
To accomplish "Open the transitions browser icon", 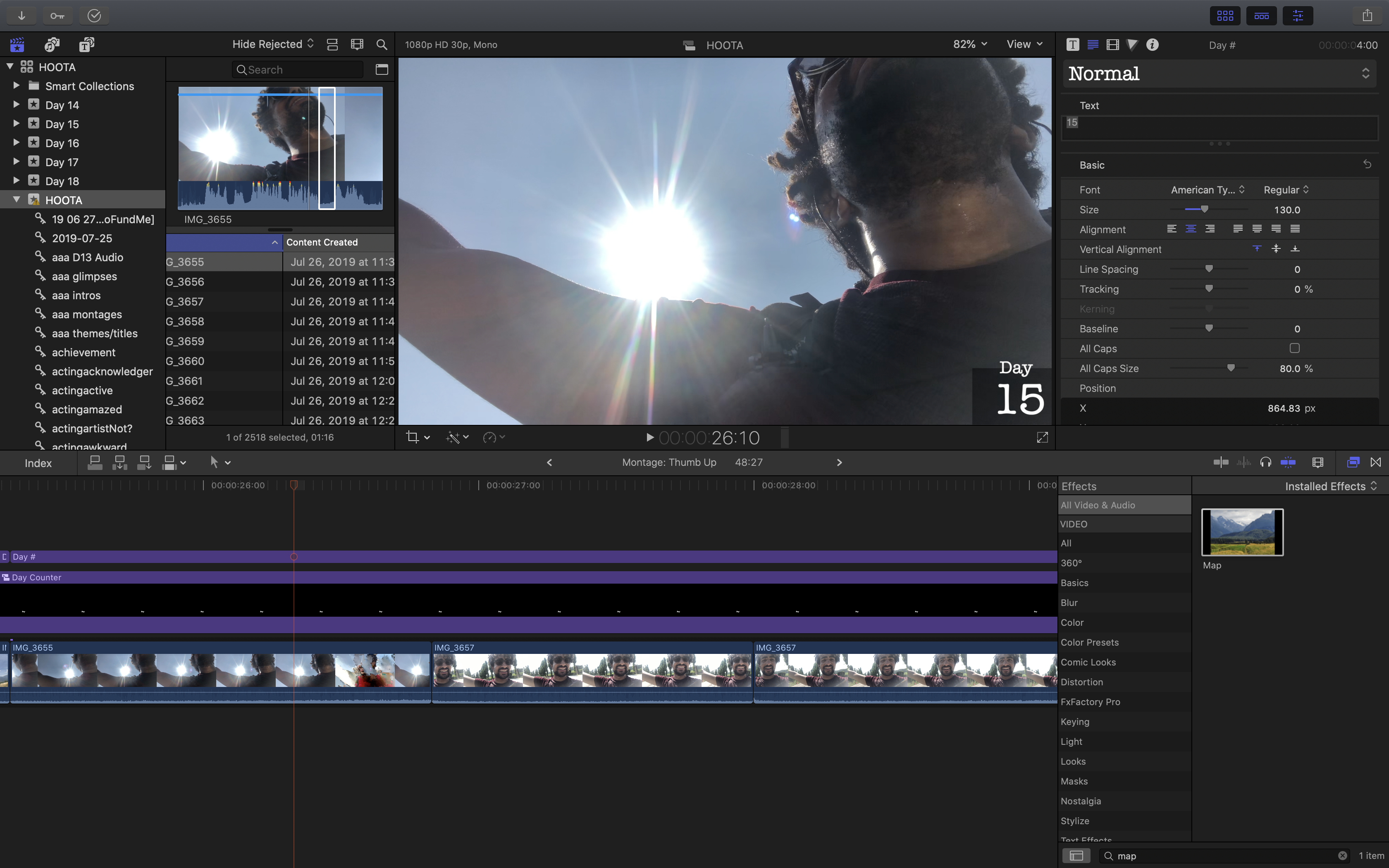I will (x=1376, y=462).
